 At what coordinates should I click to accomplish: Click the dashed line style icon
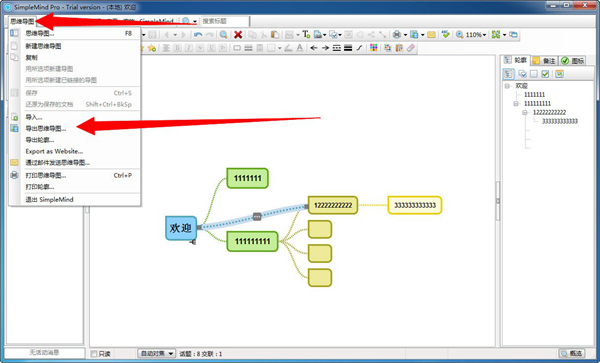point(337,48)
